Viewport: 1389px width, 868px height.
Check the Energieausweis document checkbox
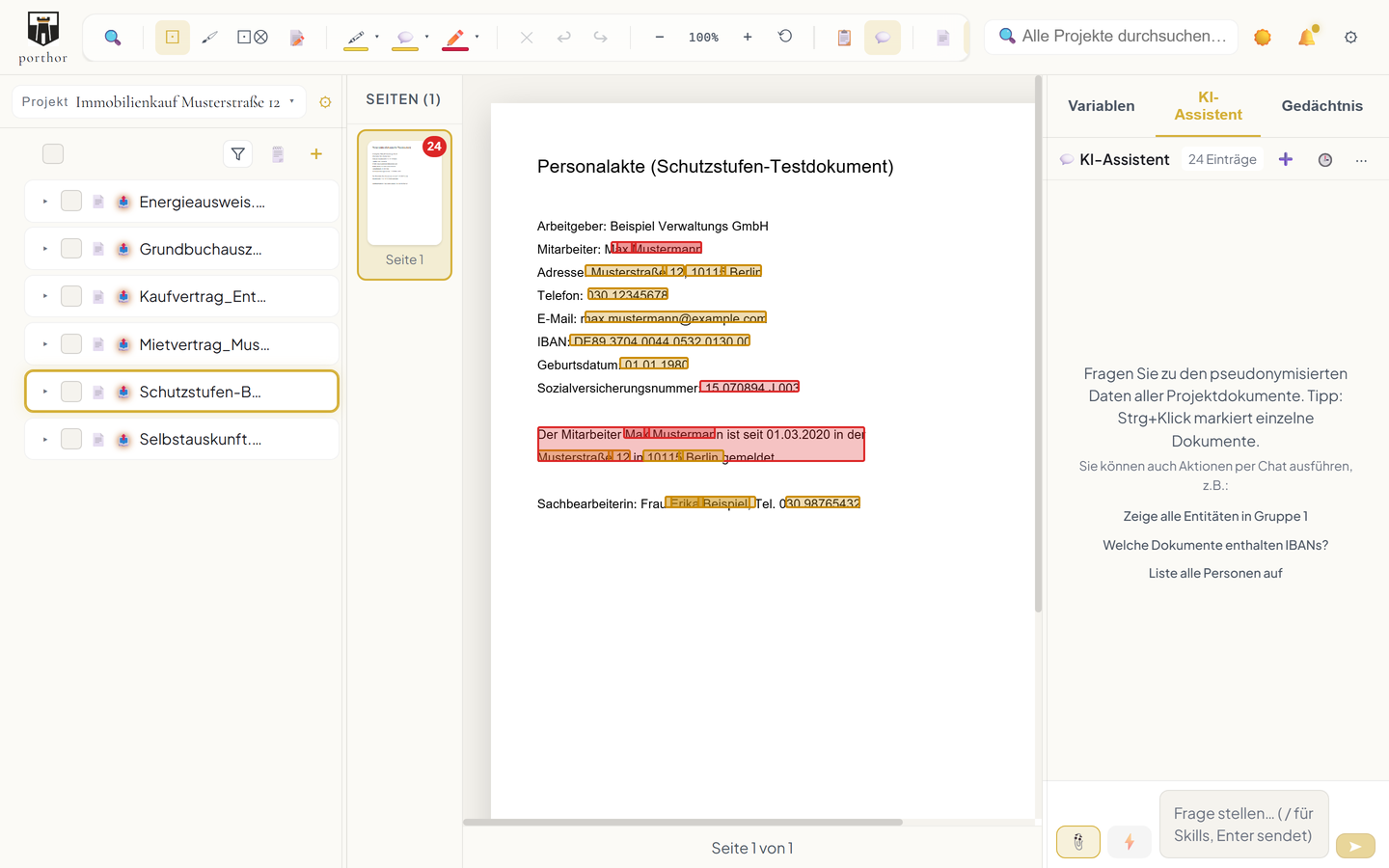click(71, 202)
